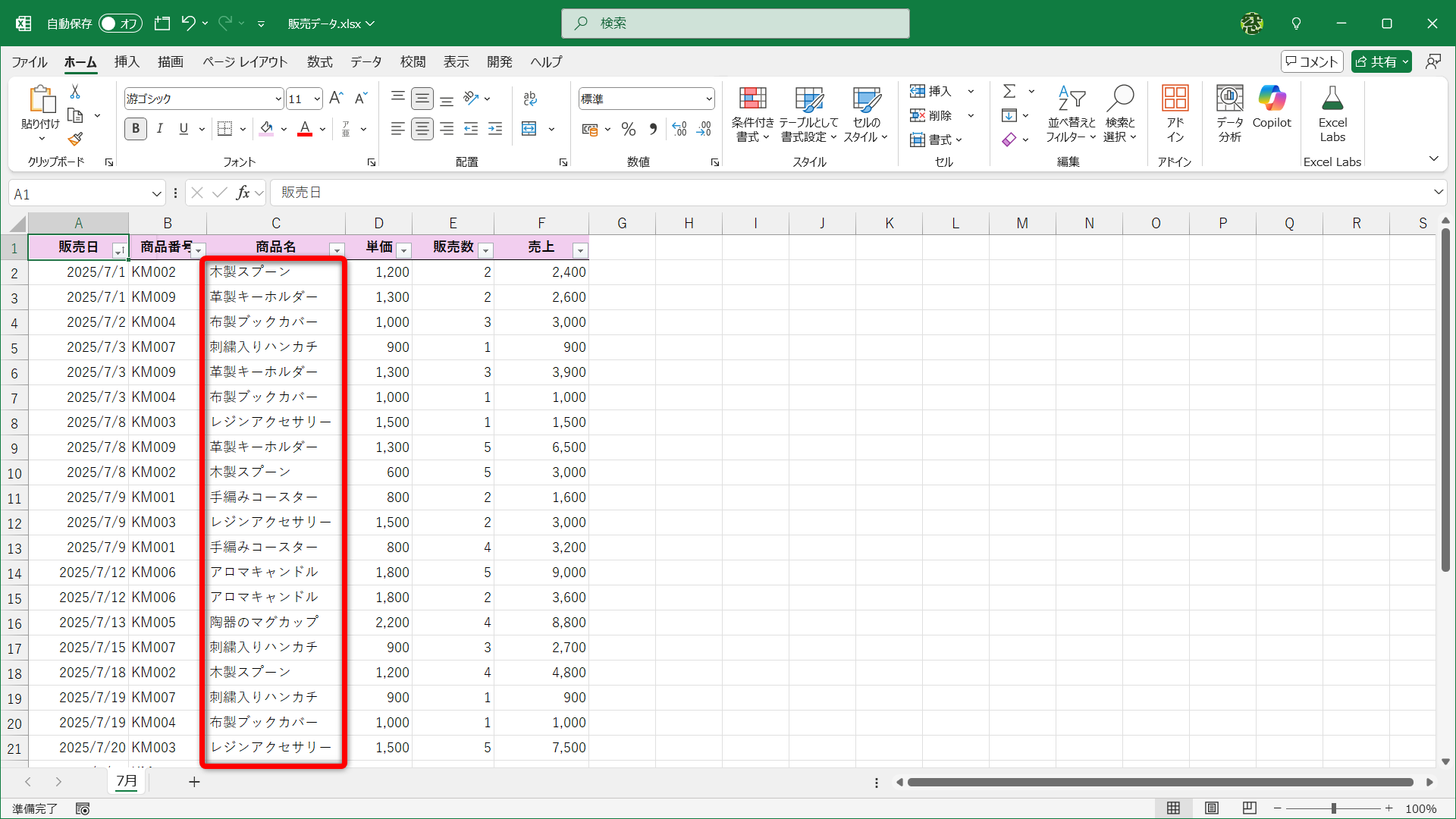Open the font name dropdown
Screen dimensions: 1456x819
pyautogui.click(x=278, y=99)
